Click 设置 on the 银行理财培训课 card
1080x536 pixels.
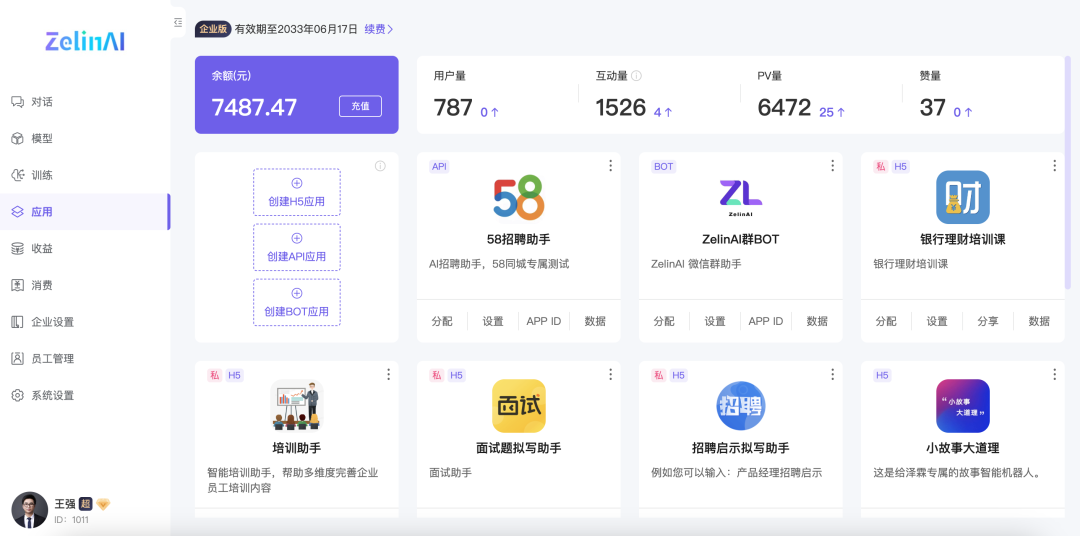[x=937, y=321]
